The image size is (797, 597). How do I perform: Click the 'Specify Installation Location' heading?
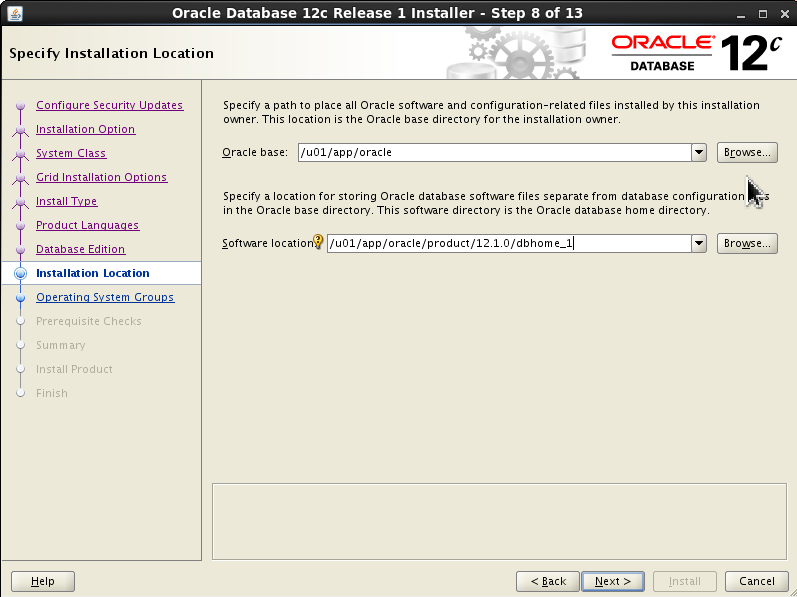(x=111, y=53)
